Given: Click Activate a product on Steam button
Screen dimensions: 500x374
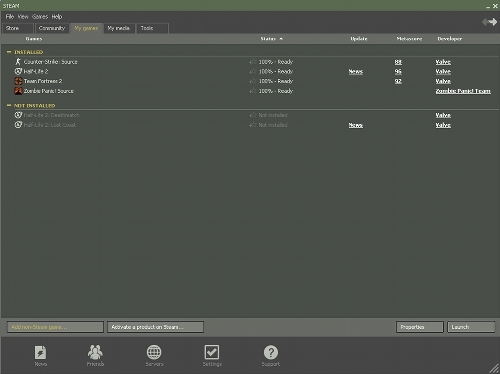Looking at the screenshot, I should pyautogui.click(x=155, y=327).
